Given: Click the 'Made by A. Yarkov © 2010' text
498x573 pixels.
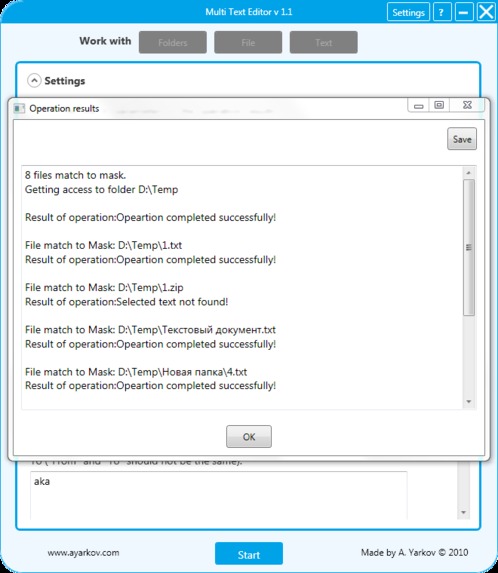Looking at the screenshot, I should [414, 553].
